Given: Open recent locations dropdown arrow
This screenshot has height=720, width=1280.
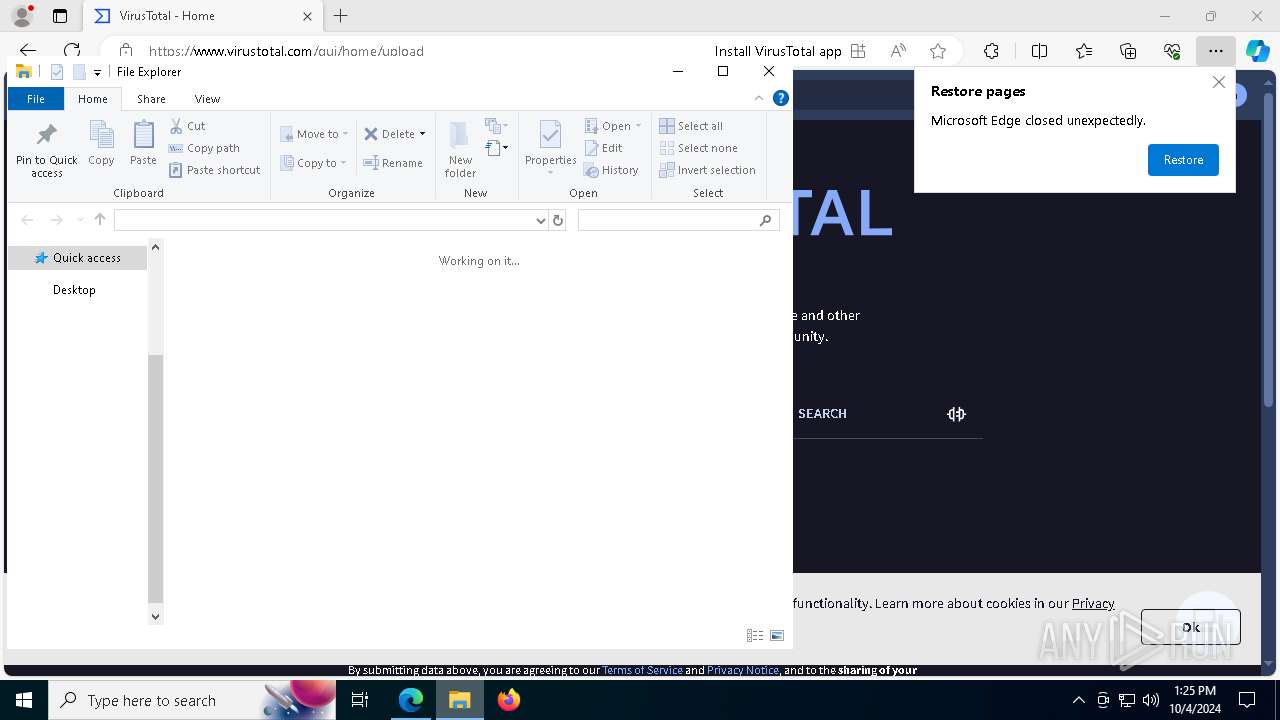Looking at the screenshot, I should click(x=80, y=220).
